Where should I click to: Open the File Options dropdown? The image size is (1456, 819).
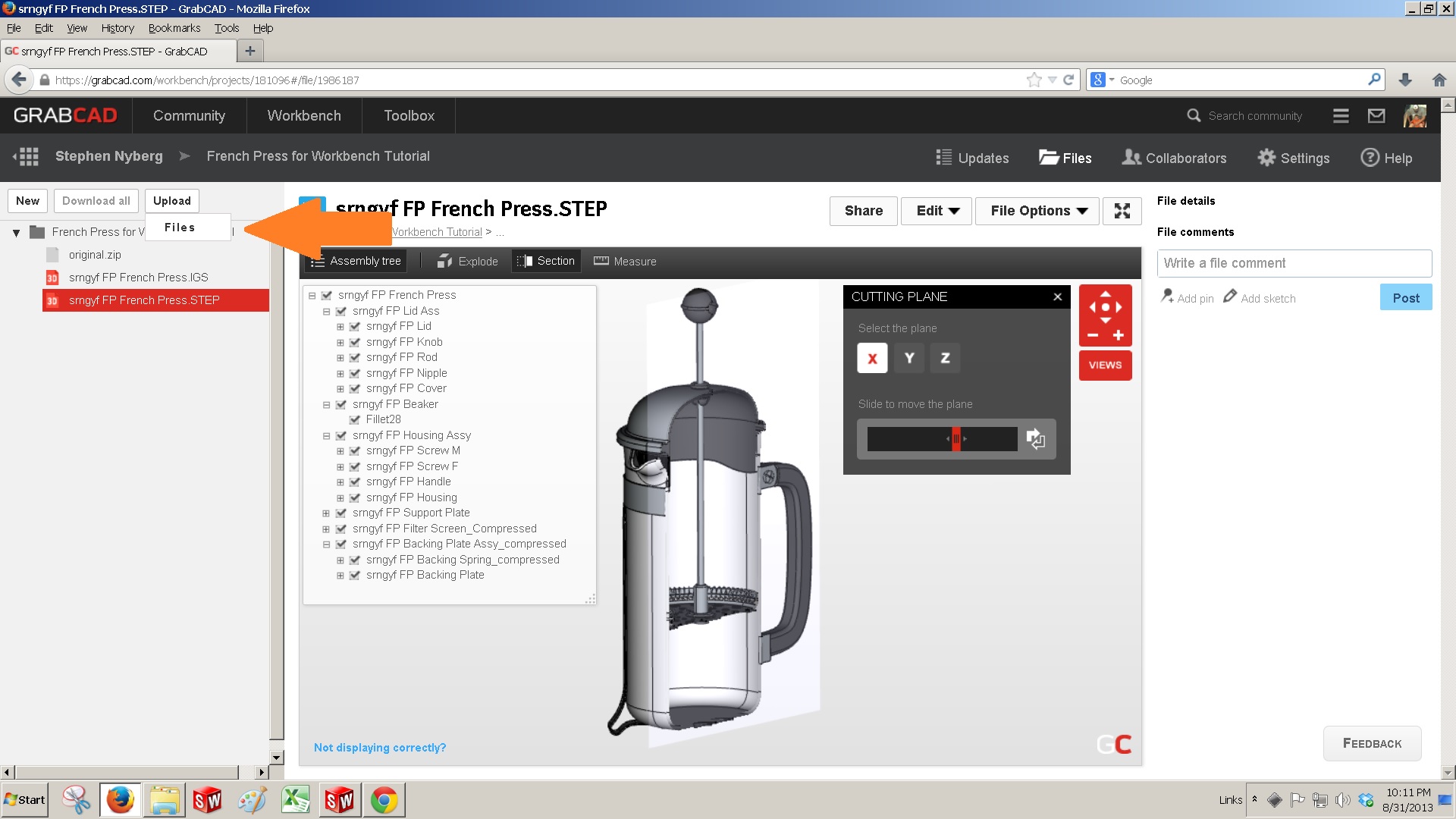tap(1038, 211)
